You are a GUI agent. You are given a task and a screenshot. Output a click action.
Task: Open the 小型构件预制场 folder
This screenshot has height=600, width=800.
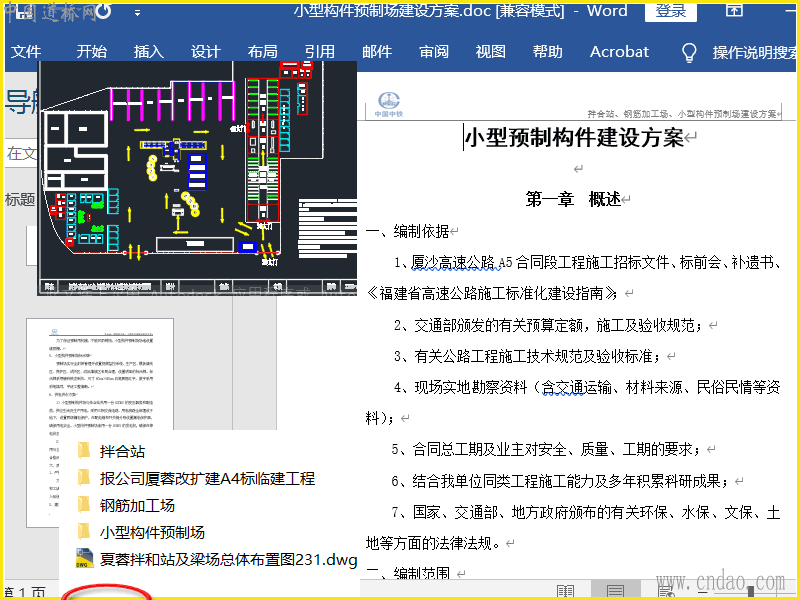click(152, 532)
